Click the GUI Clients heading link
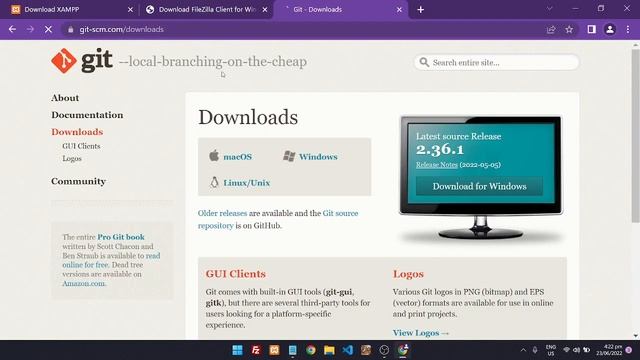Image resolution: width=640 pixels, height=360 pixels. coord(236,274)
